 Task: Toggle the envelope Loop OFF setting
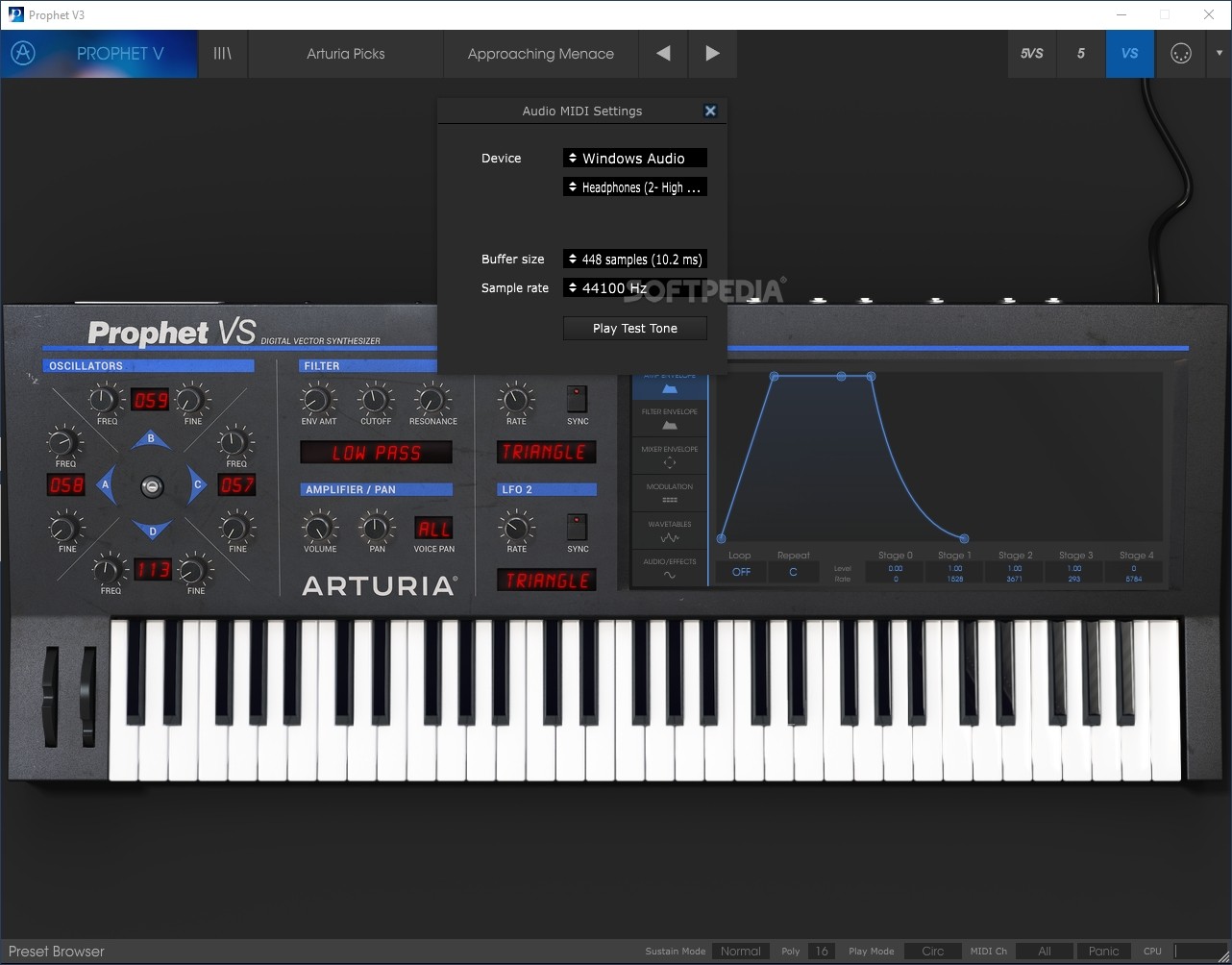741,572
